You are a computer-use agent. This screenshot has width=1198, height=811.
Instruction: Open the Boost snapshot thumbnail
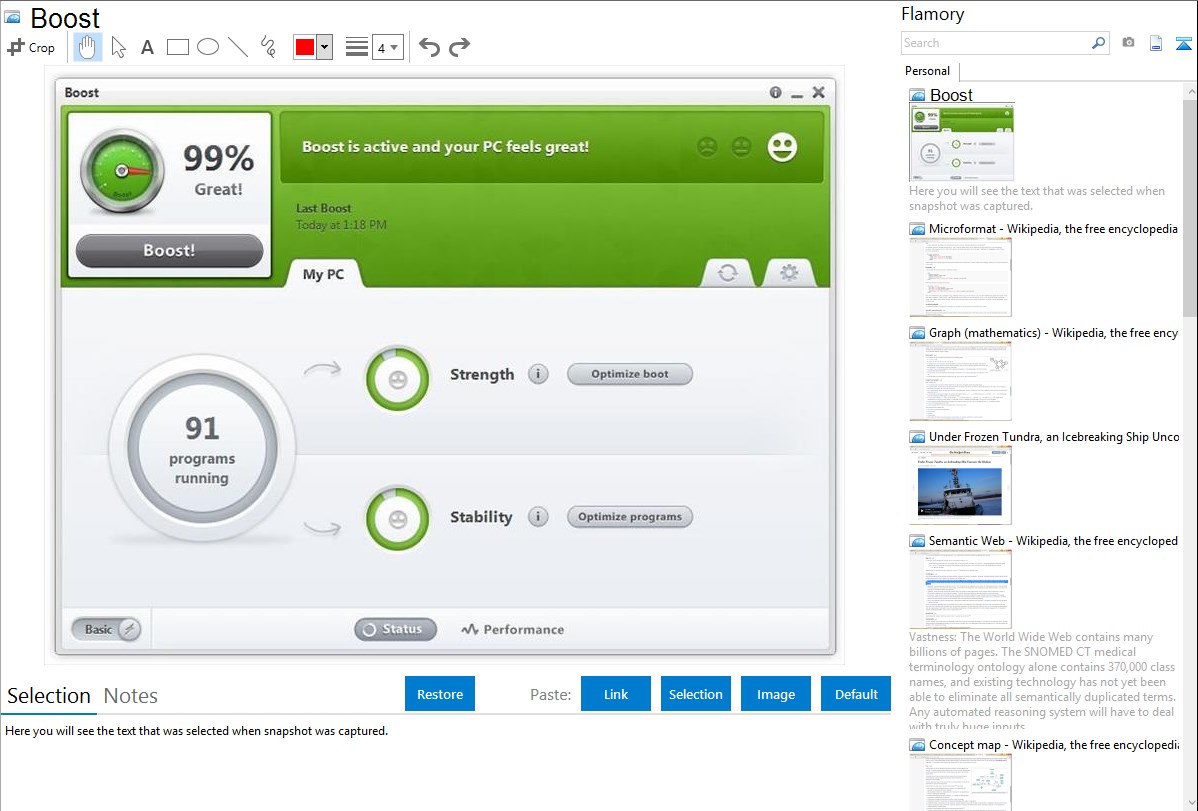point(961,143)
